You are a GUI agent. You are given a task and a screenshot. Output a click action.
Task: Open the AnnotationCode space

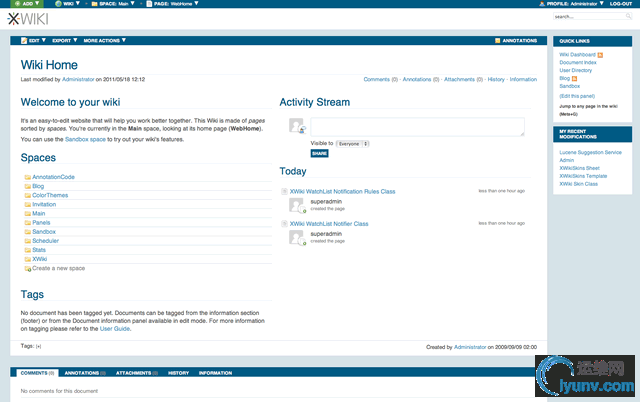53,177
